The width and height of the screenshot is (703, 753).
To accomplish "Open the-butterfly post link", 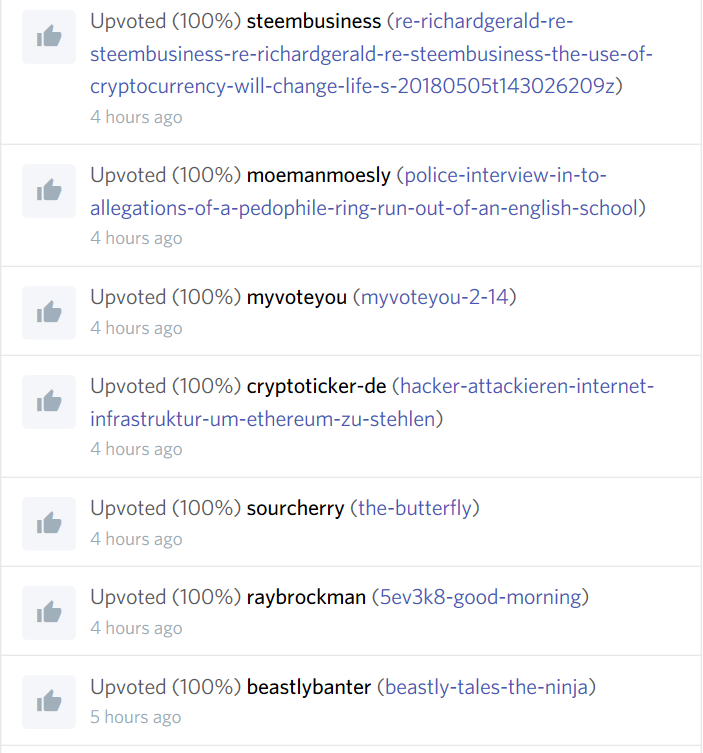I will click(x=414, y=508).
